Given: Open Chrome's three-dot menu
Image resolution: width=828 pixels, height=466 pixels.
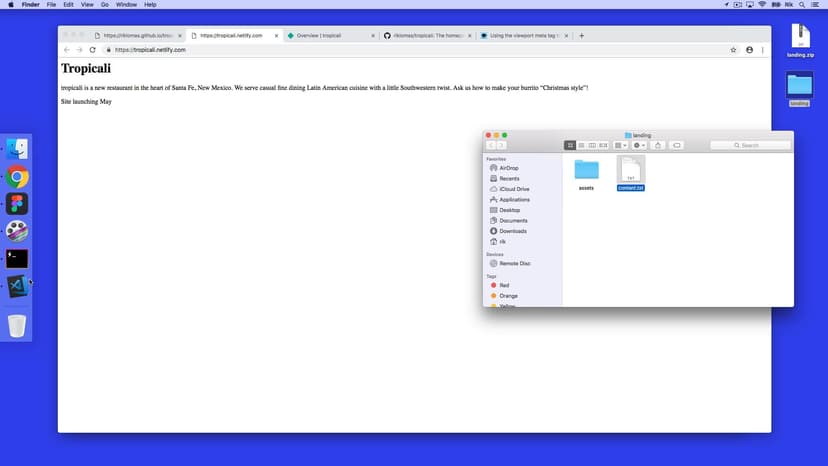Looking at the screenshot, I should 763,49.
